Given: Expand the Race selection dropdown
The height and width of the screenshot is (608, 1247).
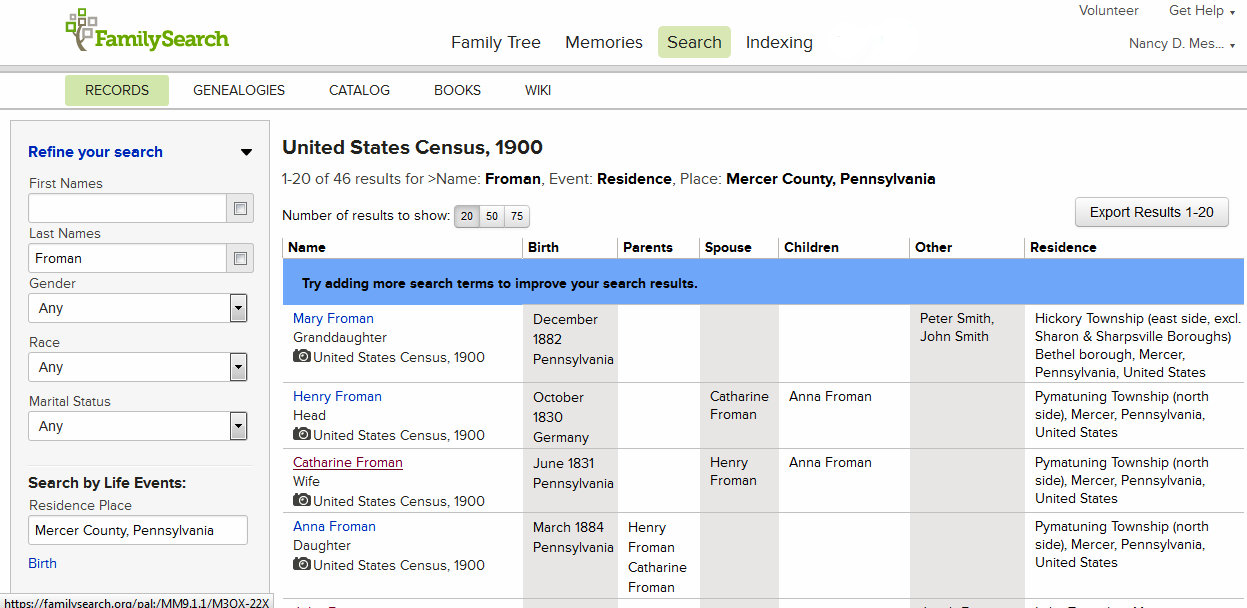Looking at the screenshot, I should [x=237, y=367].
